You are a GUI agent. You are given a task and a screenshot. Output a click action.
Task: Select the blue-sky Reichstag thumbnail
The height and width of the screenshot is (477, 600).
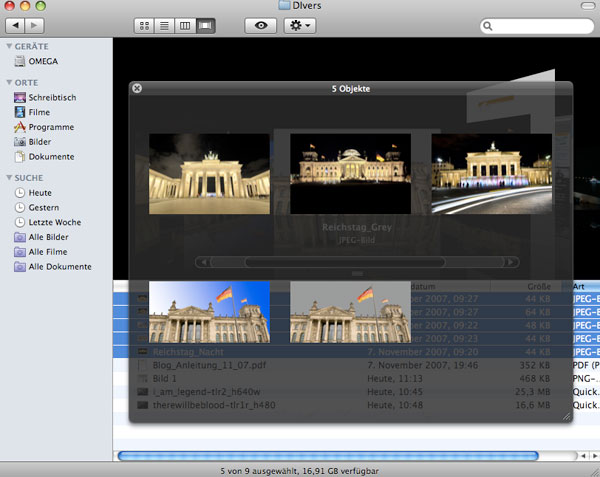(209, 312)
